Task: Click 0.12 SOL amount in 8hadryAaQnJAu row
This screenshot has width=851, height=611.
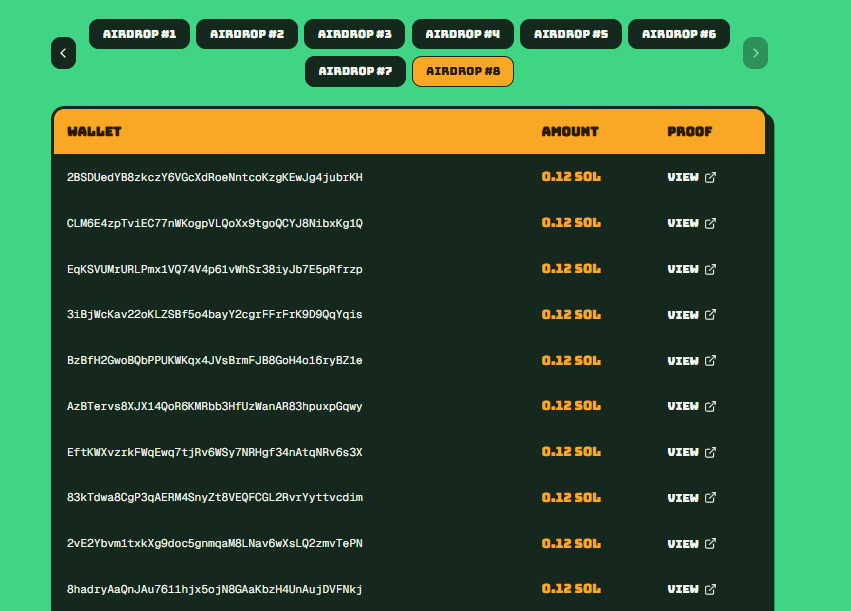Action: (x=571, y=589)
